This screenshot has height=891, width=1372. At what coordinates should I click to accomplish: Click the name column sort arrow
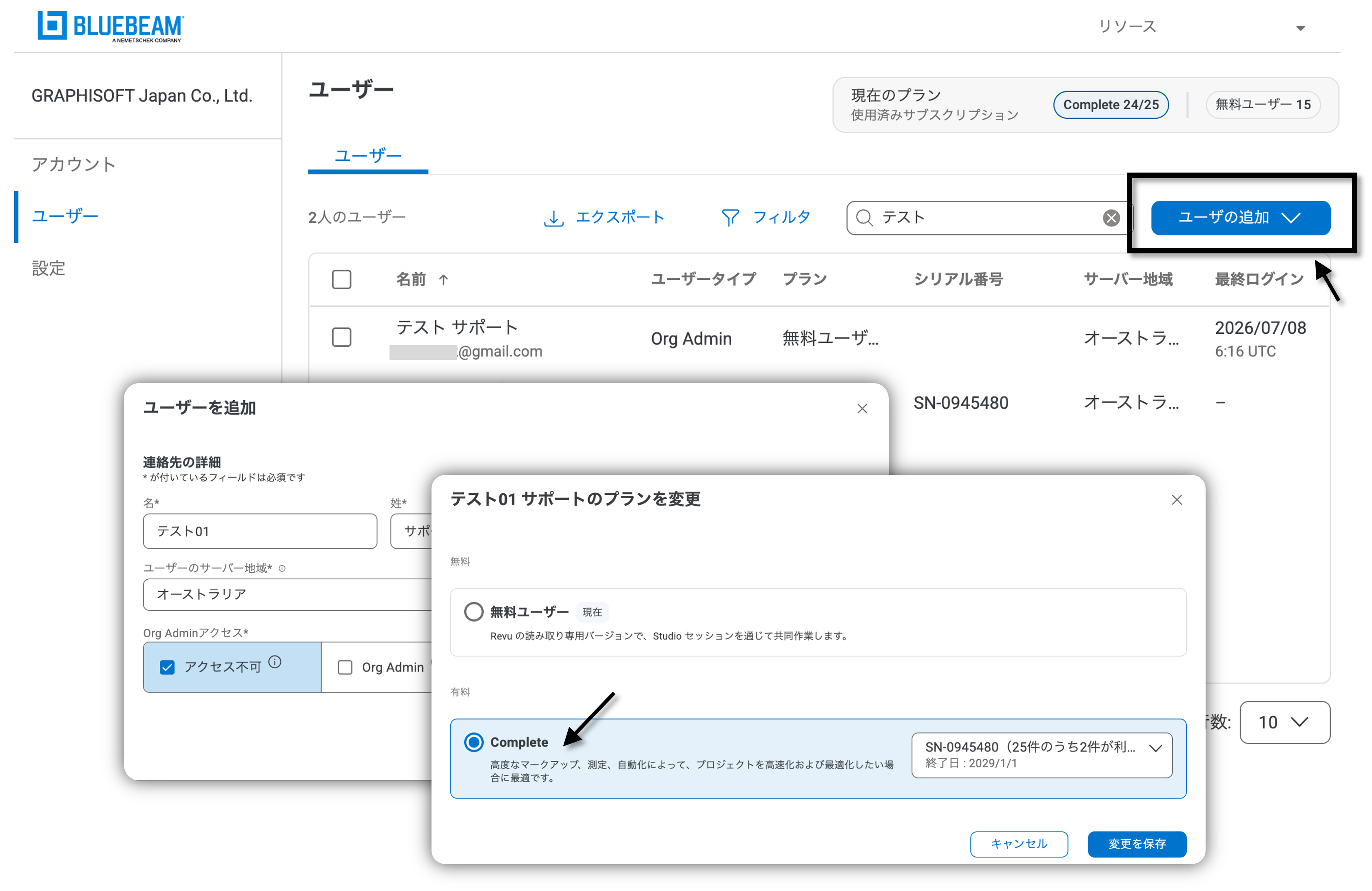[x=443, y=280]
